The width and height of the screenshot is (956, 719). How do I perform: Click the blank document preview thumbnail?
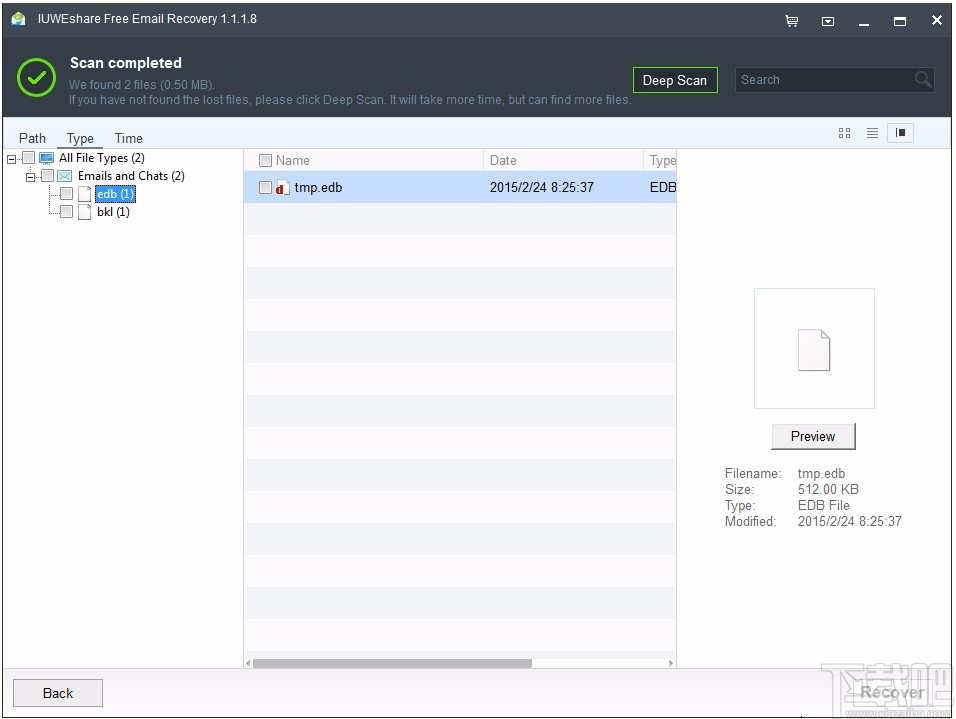pyautogui.click(x=814, y=349)
